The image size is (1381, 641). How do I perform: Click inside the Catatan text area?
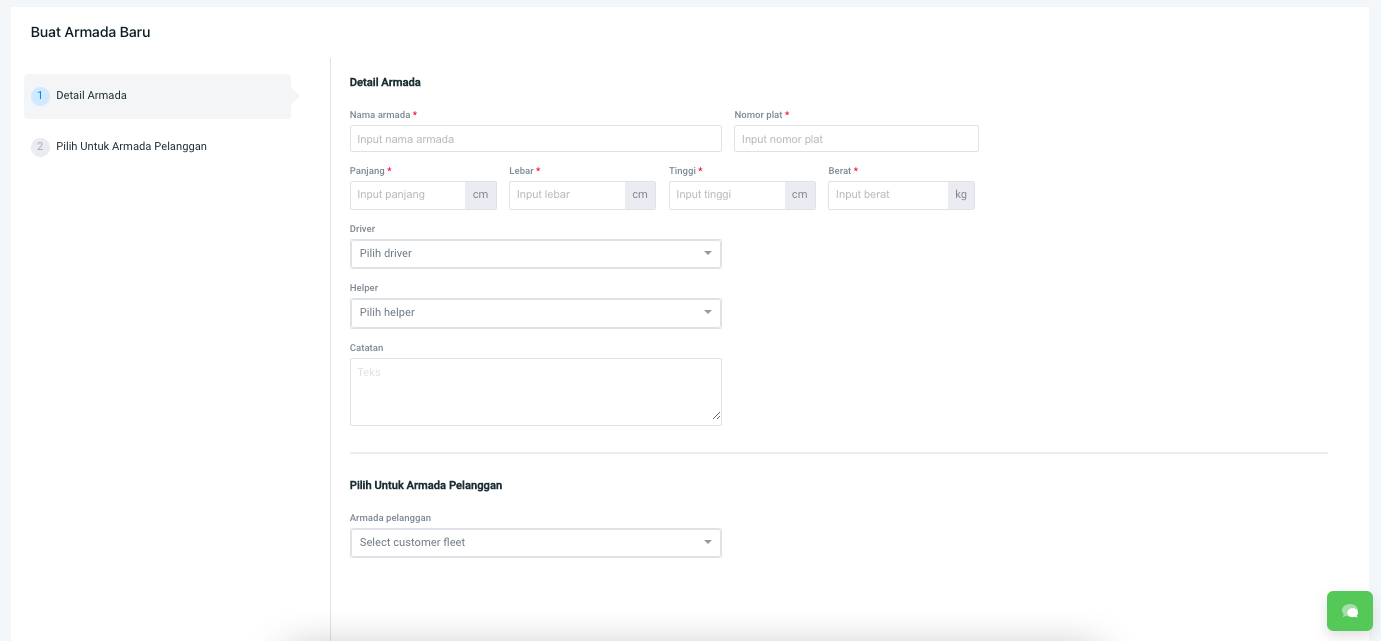point(535,391)
